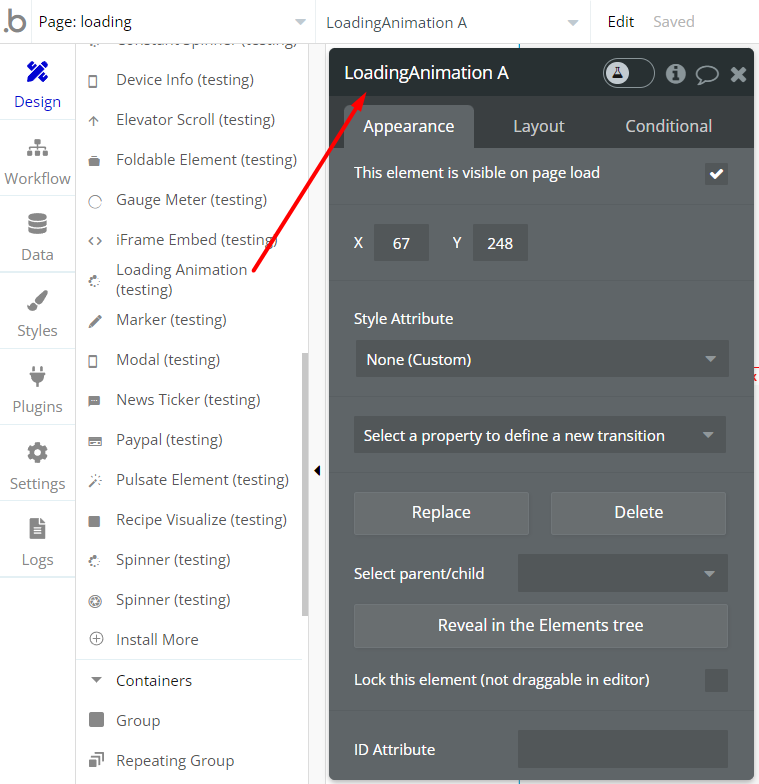The image size is (759, 784).
Task: Click the Install More link
Action: (157, 640)
